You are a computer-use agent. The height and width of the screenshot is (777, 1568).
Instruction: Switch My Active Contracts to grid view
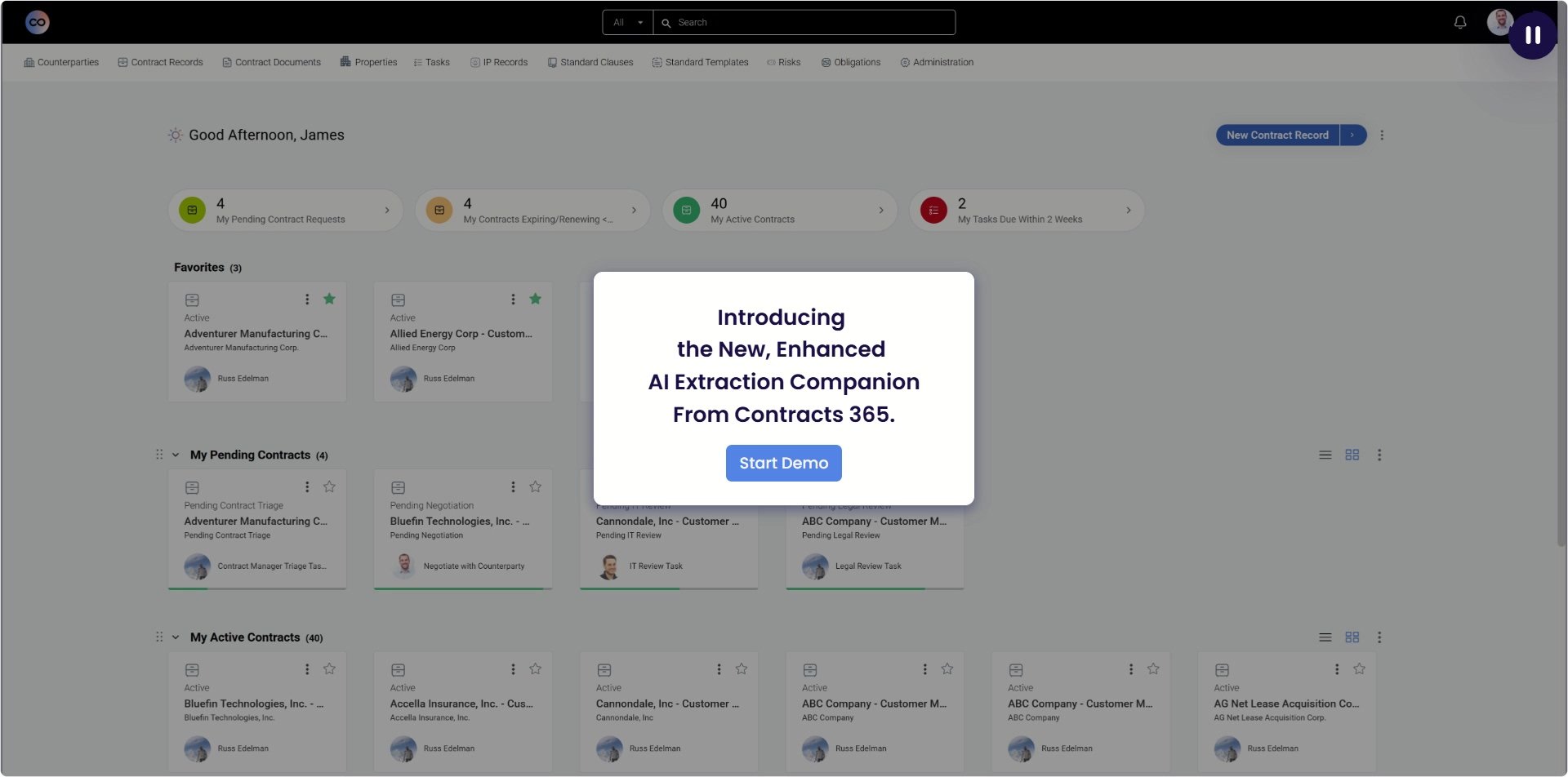[1352, 637]
